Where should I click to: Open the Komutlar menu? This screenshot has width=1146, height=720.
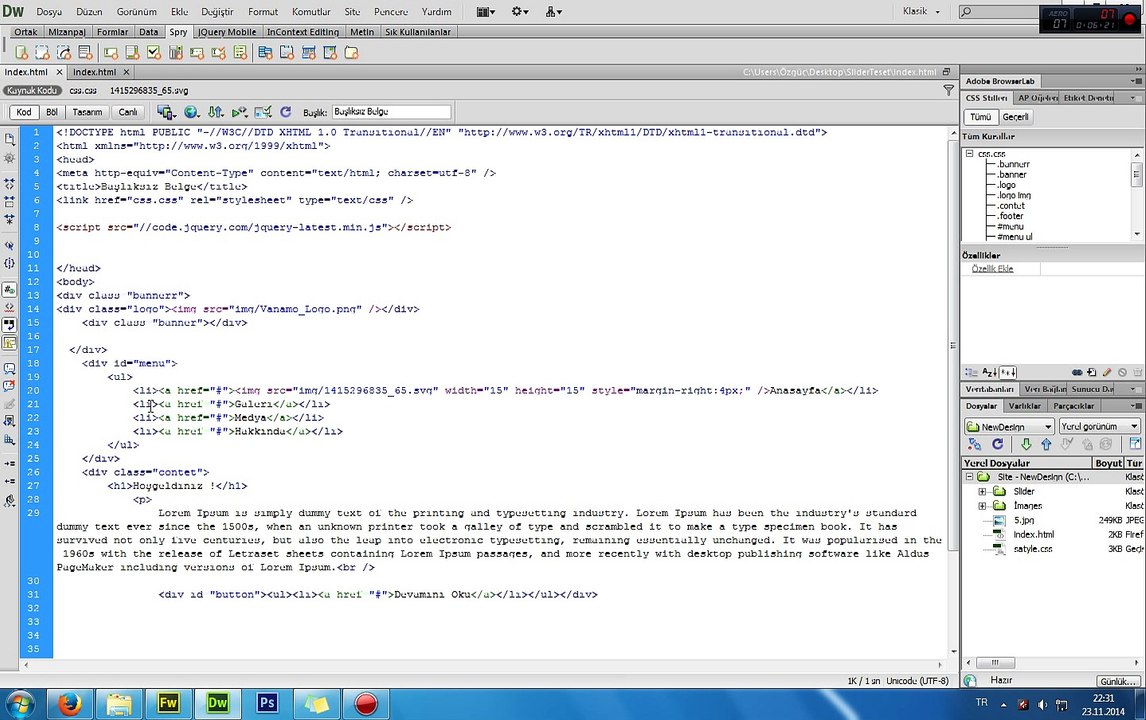point(311,12)
